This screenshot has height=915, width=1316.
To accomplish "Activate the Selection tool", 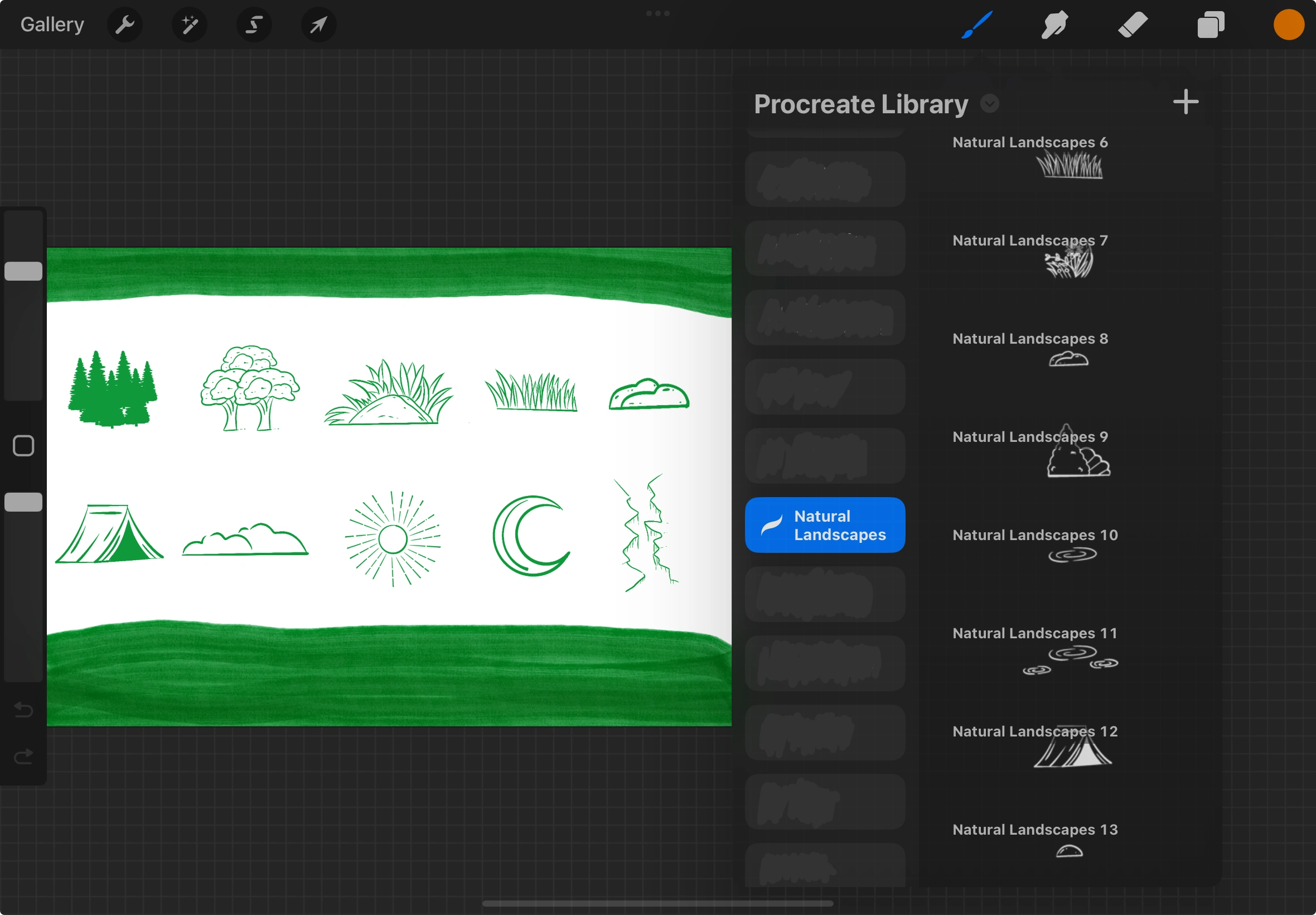I will click(x=254, y=25).
